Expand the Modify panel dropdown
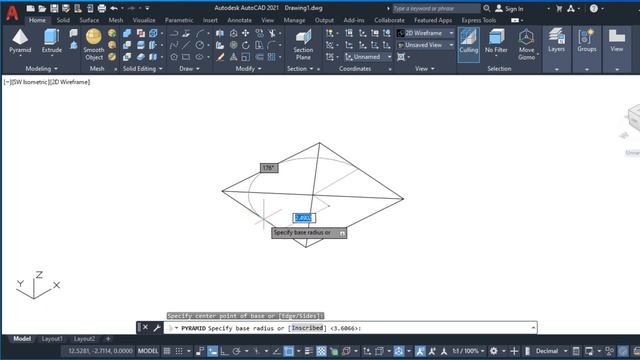This screenshot has width=640, height=360. point(249,69)
